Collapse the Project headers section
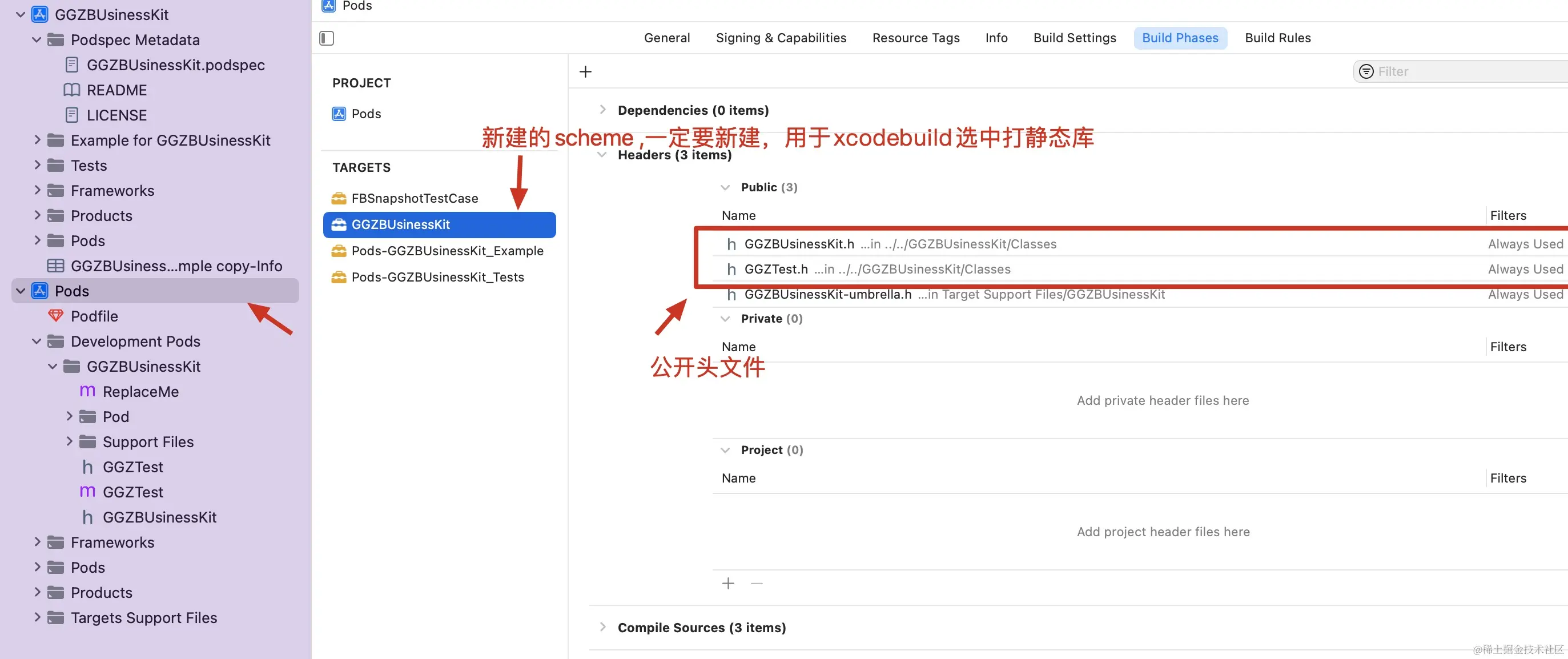Screen dimensions: 1568x659 coord(725,451)
